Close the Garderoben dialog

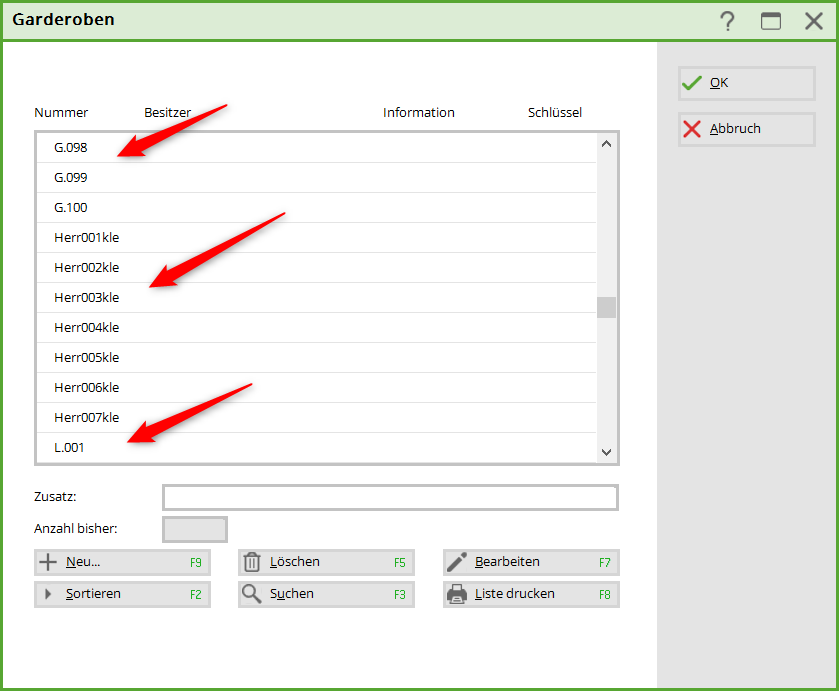coord(814,21)
